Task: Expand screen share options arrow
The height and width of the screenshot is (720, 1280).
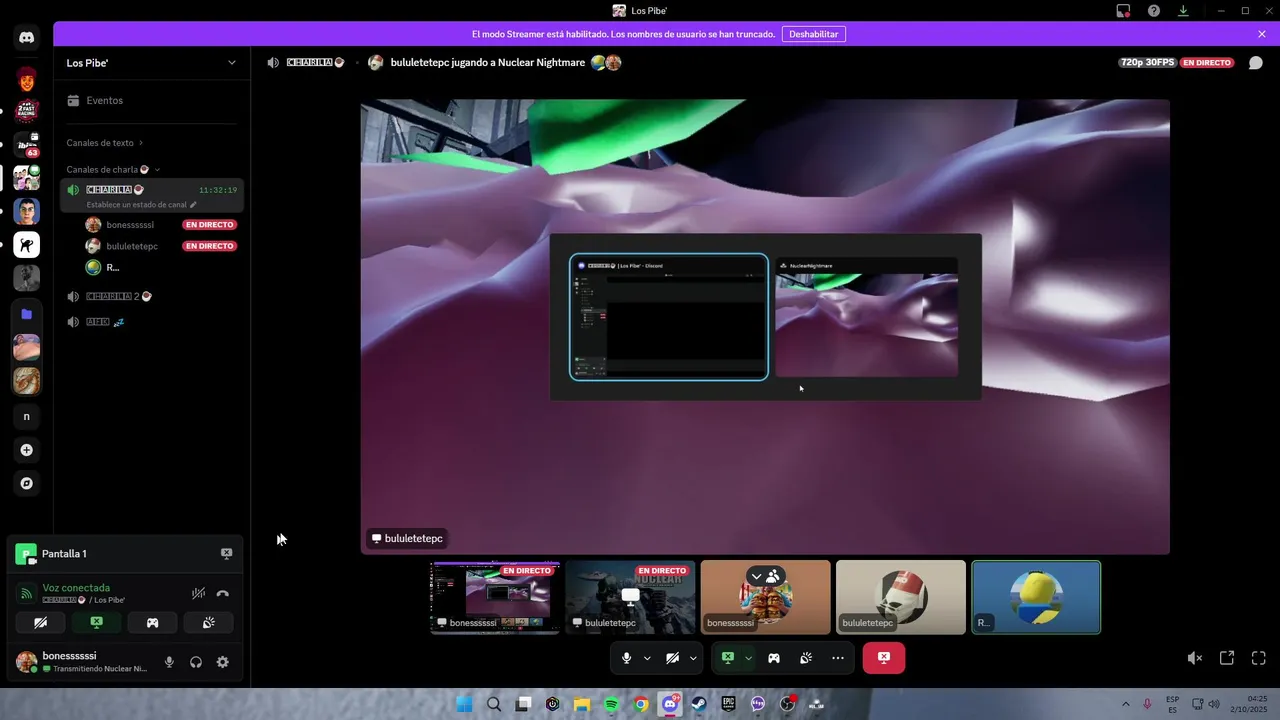Action: pyautogui.click(x=748, y=658)
